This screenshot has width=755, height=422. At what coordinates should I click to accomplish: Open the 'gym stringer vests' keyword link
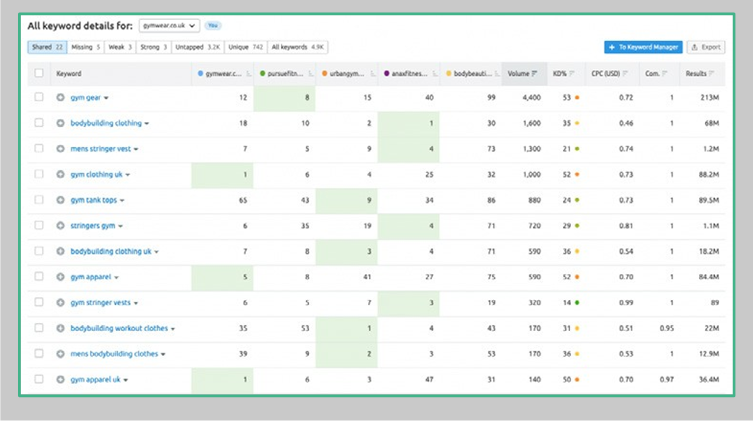(101, 303)
